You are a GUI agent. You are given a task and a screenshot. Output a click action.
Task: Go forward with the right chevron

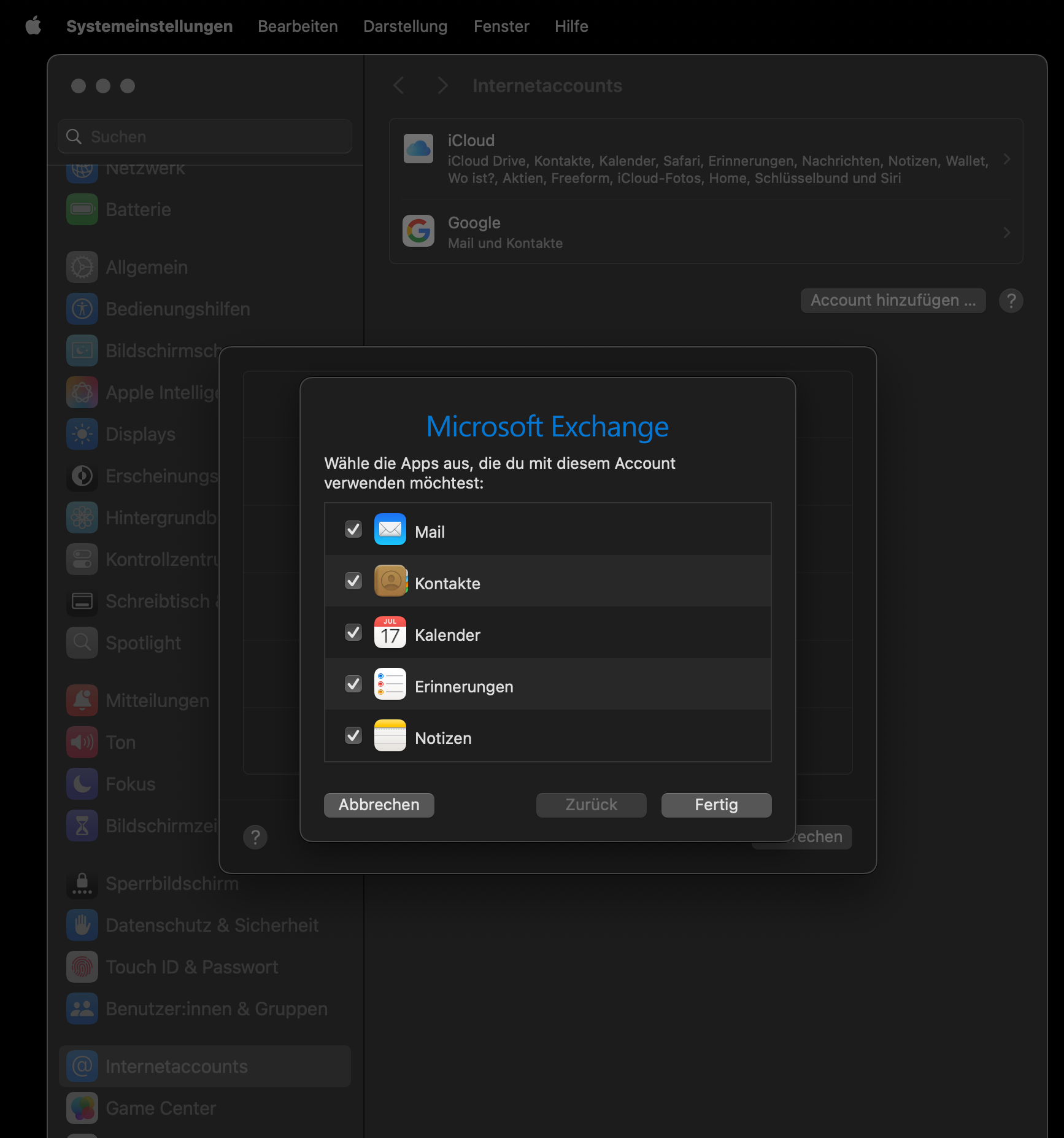tap(442, 85)
